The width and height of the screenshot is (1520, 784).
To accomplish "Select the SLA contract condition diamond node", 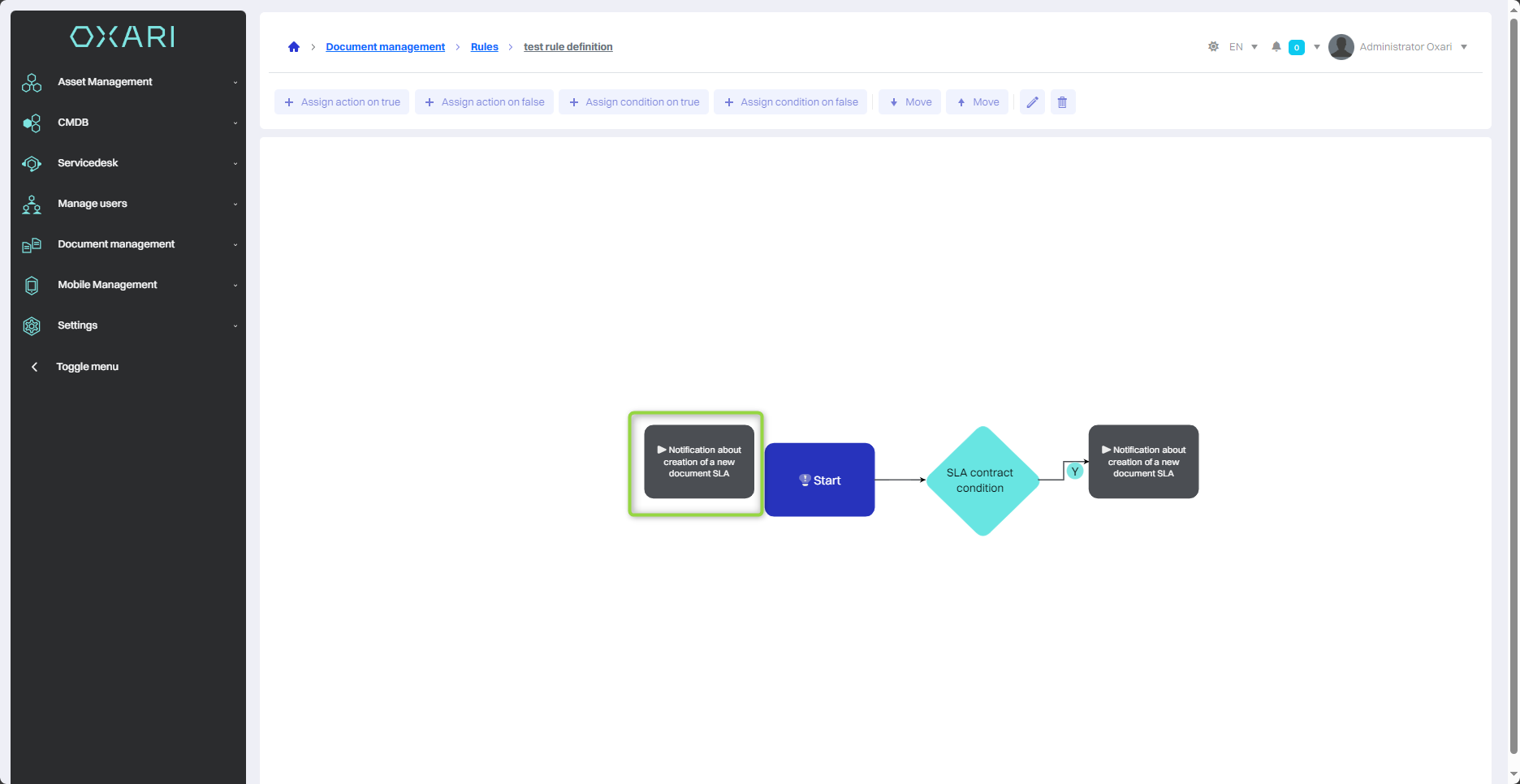I will pos(982,480).
